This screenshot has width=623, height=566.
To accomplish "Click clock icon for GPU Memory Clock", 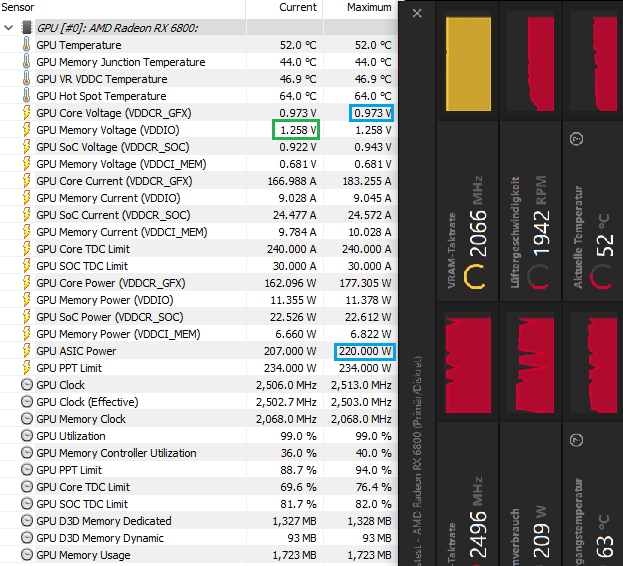I will pos(27,419).
